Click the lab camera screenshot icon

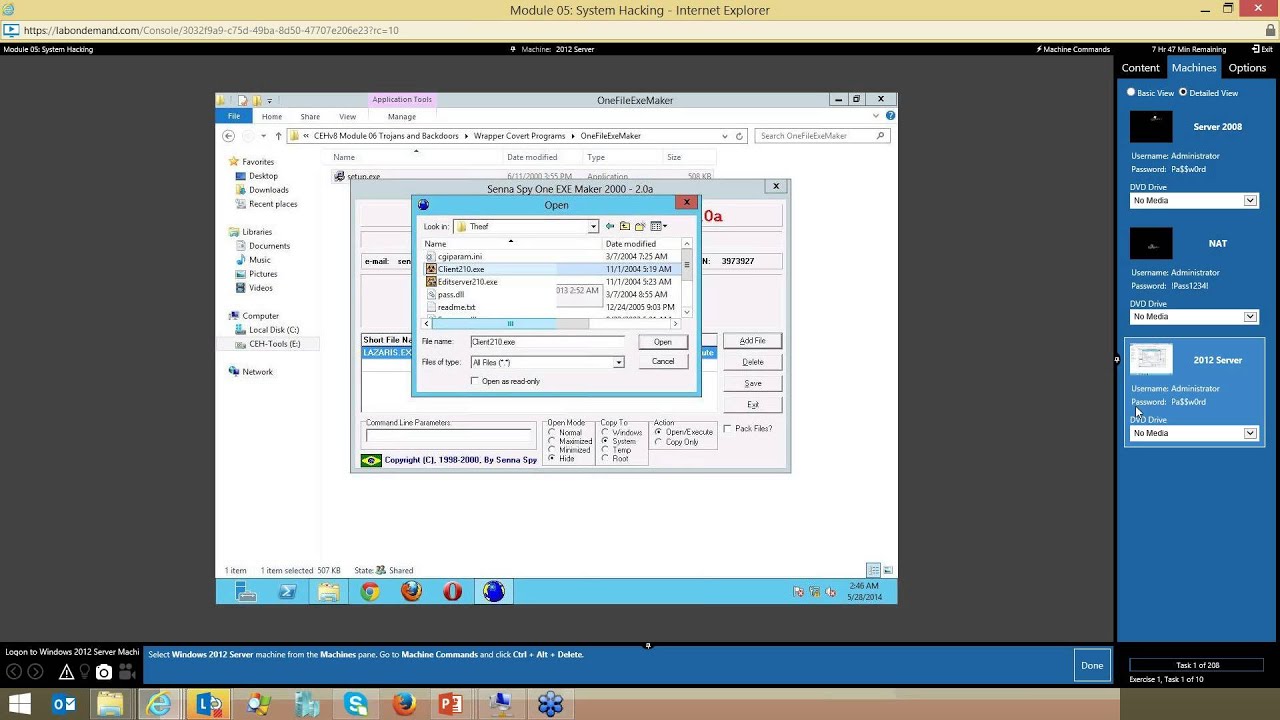pyautogui.click(x=104, y=672)
